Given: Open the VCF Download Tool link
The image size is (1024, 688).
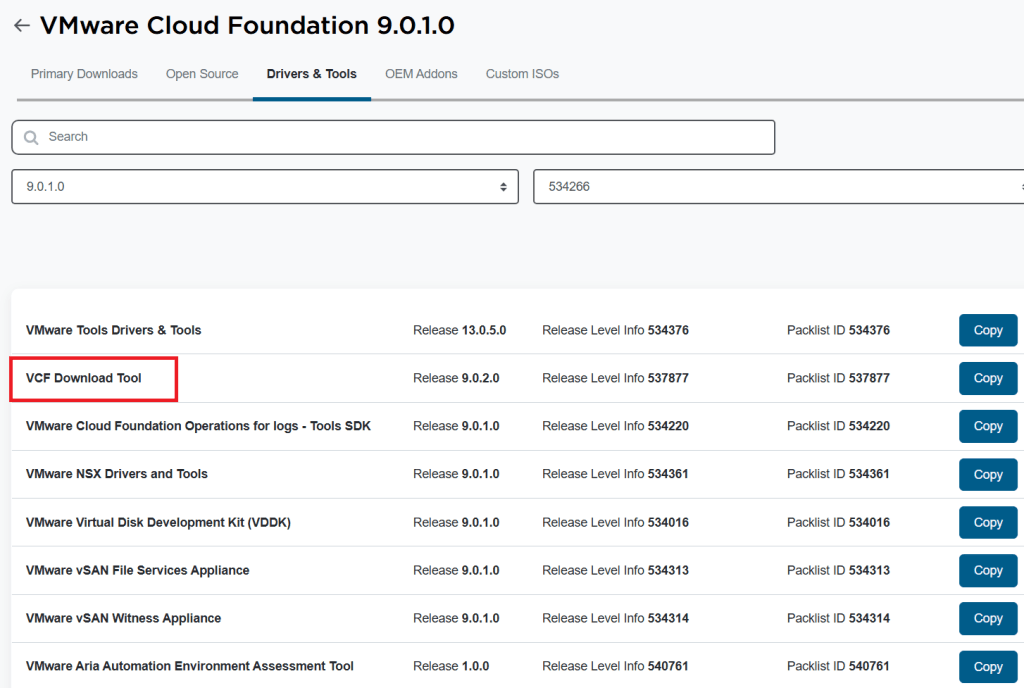Looking at the screenshot, I should coord(84,378).
